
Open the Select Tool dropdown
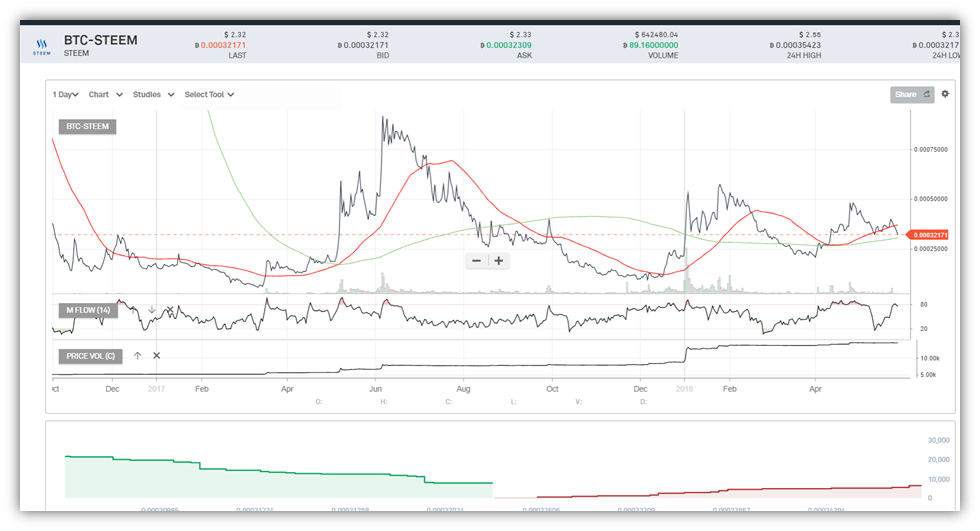point(209,94)
